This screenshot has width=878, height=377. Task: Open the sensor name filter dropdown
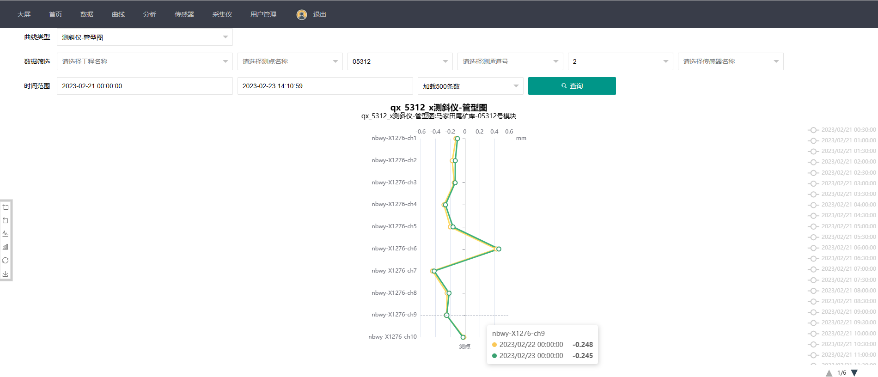coord(731,61)
